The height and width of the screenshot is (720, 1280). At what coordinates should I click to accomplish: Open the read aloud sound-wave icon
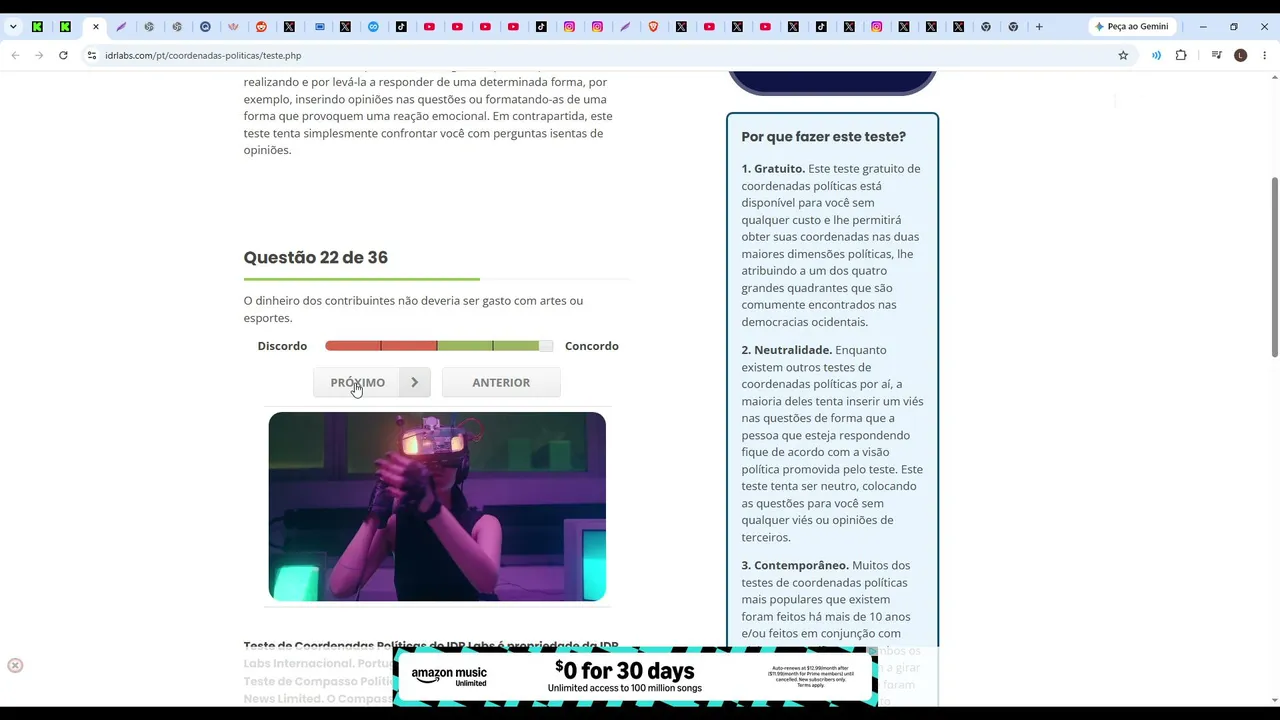[1156, 55]
